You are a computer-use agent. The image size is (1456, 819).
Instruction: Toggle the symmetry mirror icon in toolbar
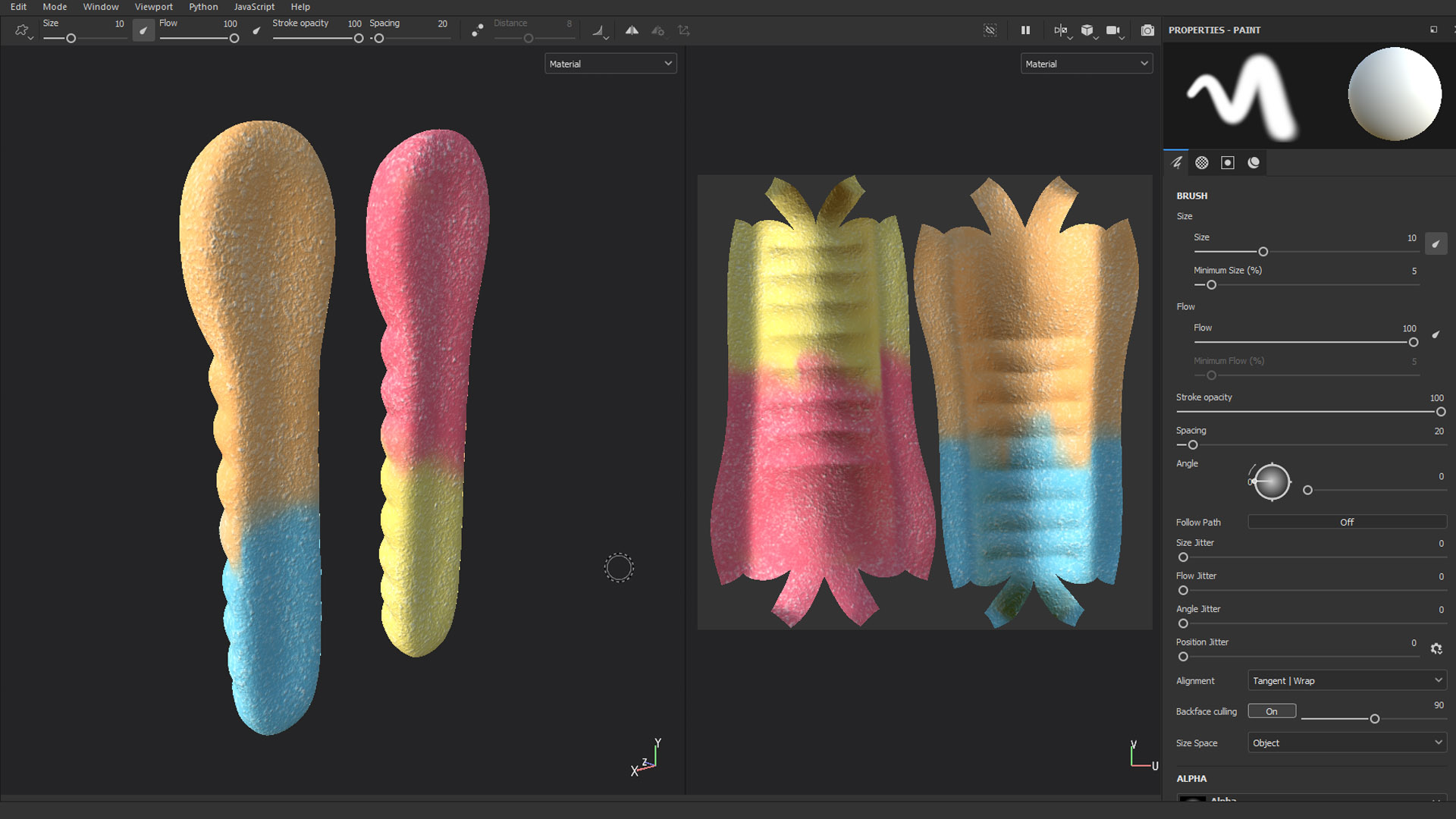[x=632, y=30]
